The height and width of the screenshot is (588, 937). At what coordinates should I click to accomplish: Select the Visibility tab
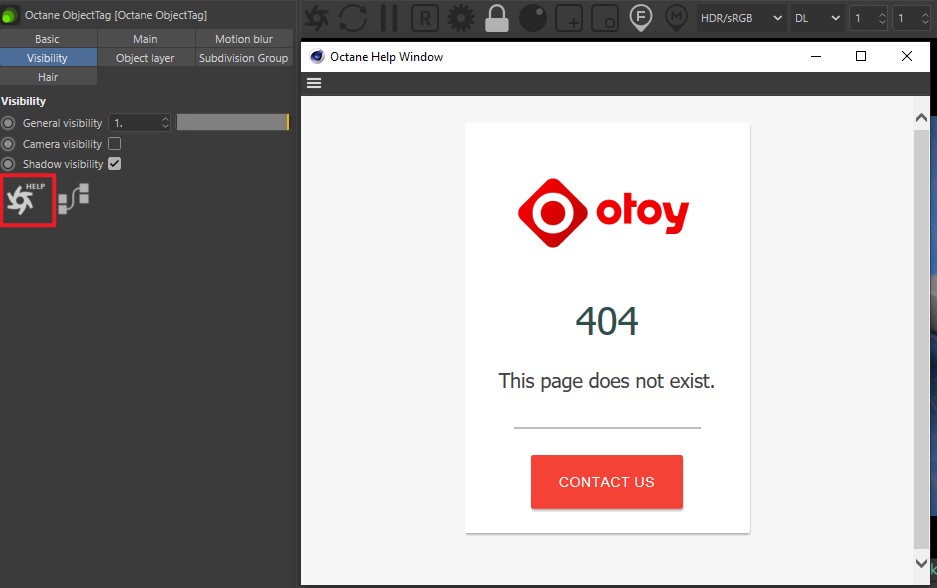click(x=47, y=58)
